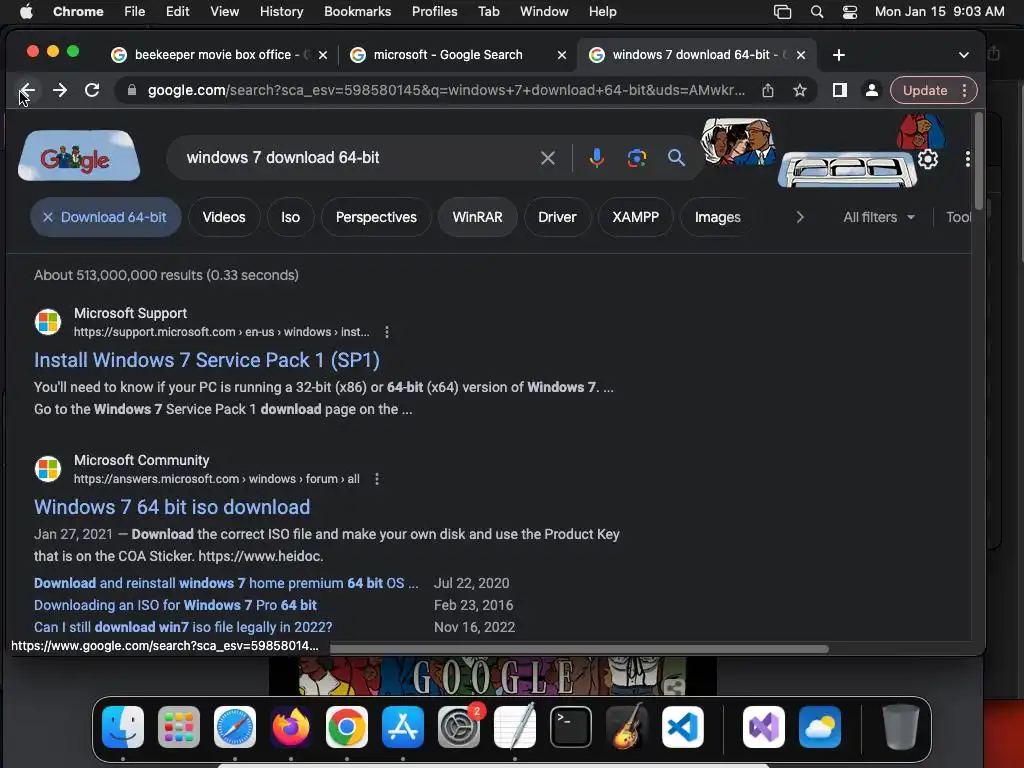This screenshot has height=768, width=1024.
Task: Go forward using Chrome's forward arrow
Action: [59, 90]
